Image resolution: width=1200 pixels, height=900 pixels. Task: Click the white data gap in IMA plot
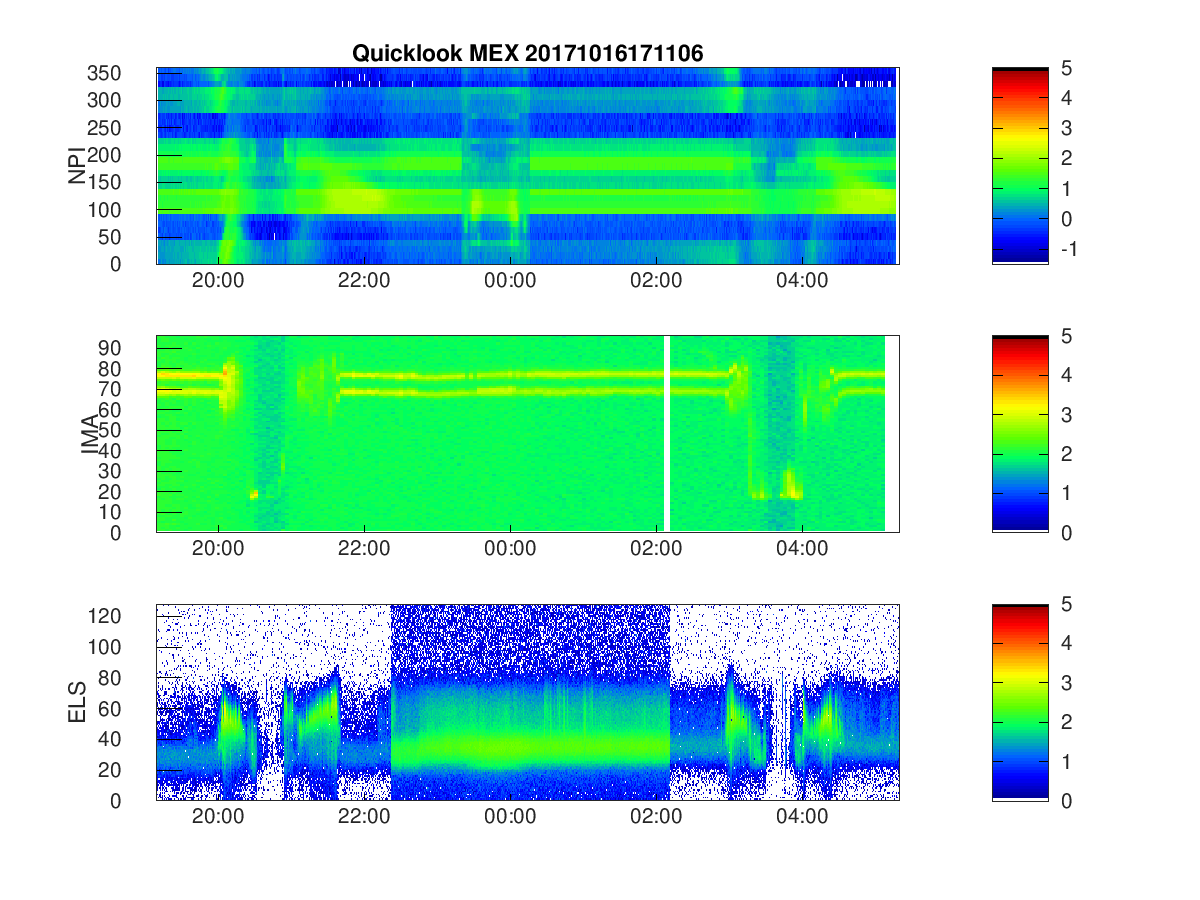[x=667, y=434]
